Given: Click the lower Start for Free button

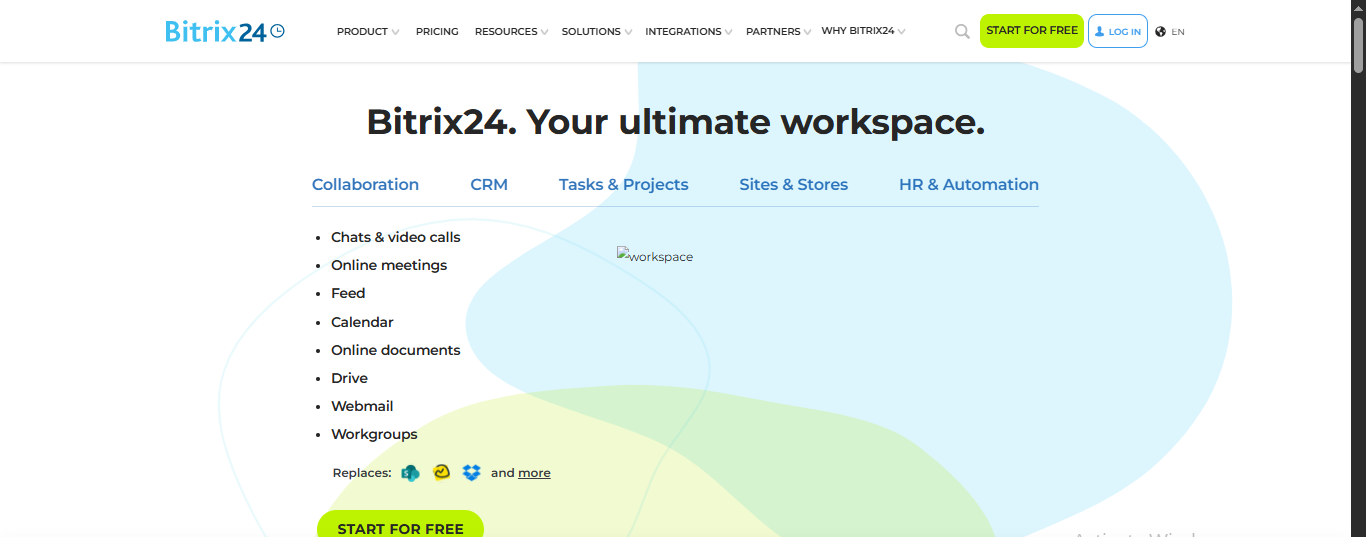Looking at the screenshot, I should (x=400, y=526).
